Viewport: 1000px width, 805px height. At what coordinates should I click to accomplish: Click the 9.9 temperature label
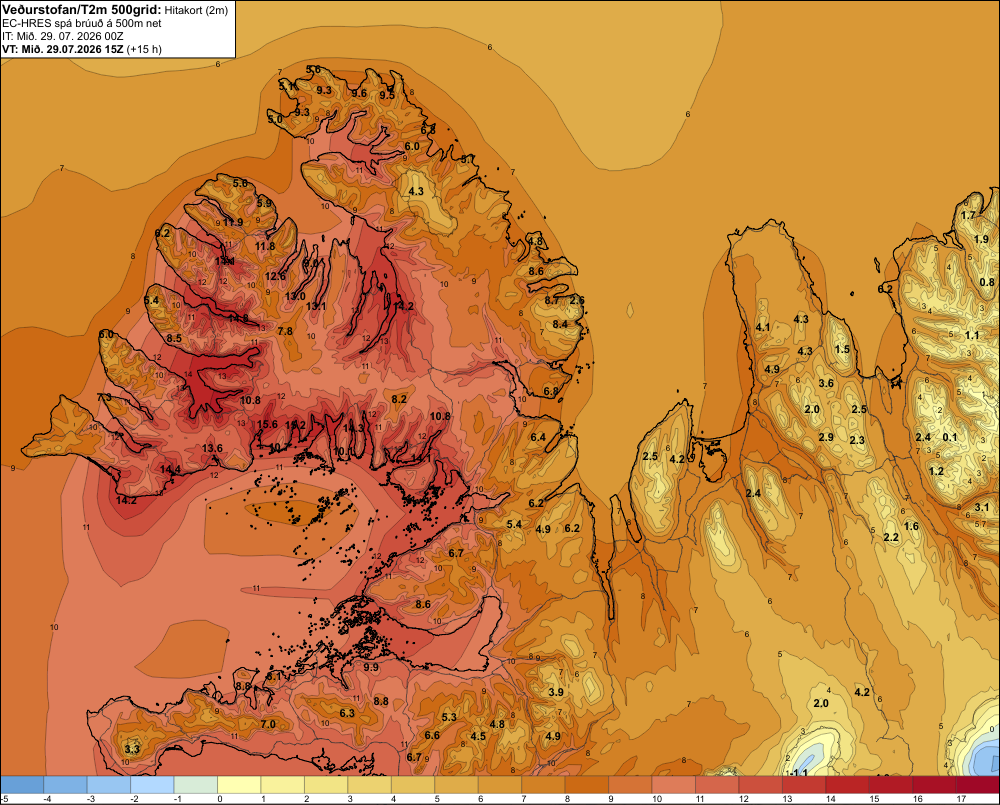(371, 667)
